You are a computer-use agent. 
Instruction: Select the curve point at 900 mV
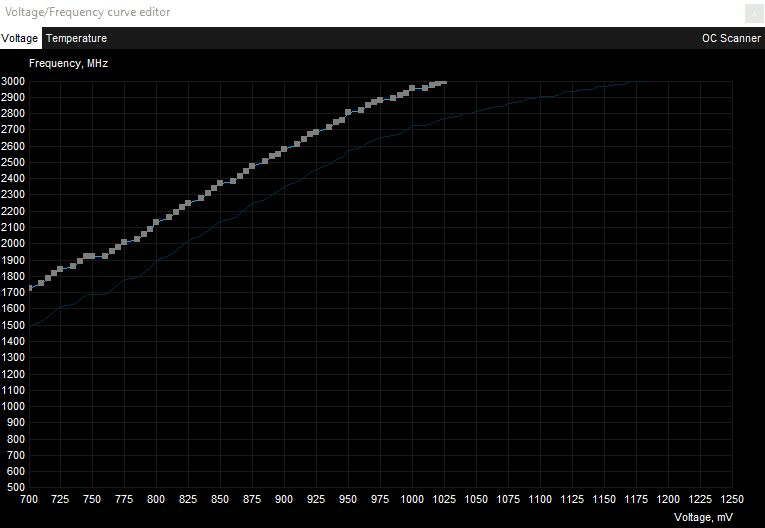click(x=284, y=149)
